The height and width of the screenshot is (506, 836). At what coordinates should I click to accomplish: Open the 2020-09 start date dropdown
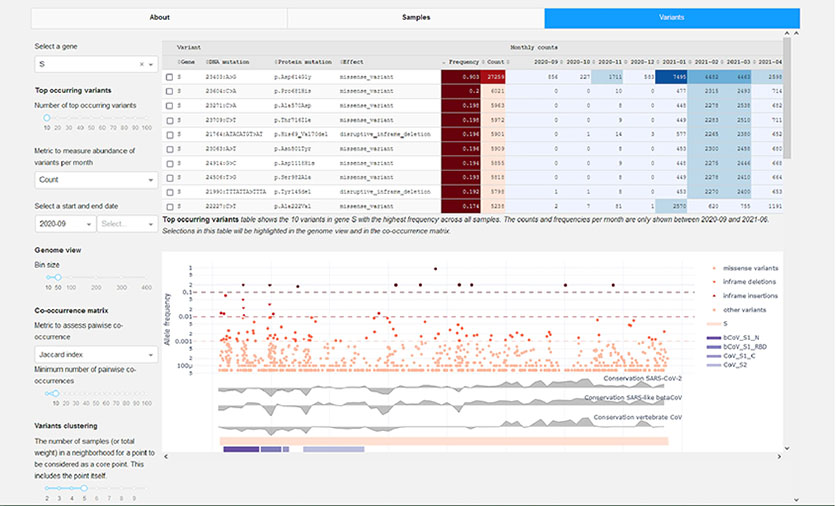point(65,224)
